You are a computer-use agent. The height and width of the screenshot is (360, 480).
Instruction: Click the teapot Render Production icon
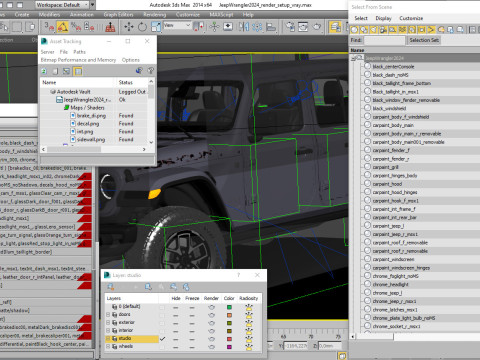(316, 27)
